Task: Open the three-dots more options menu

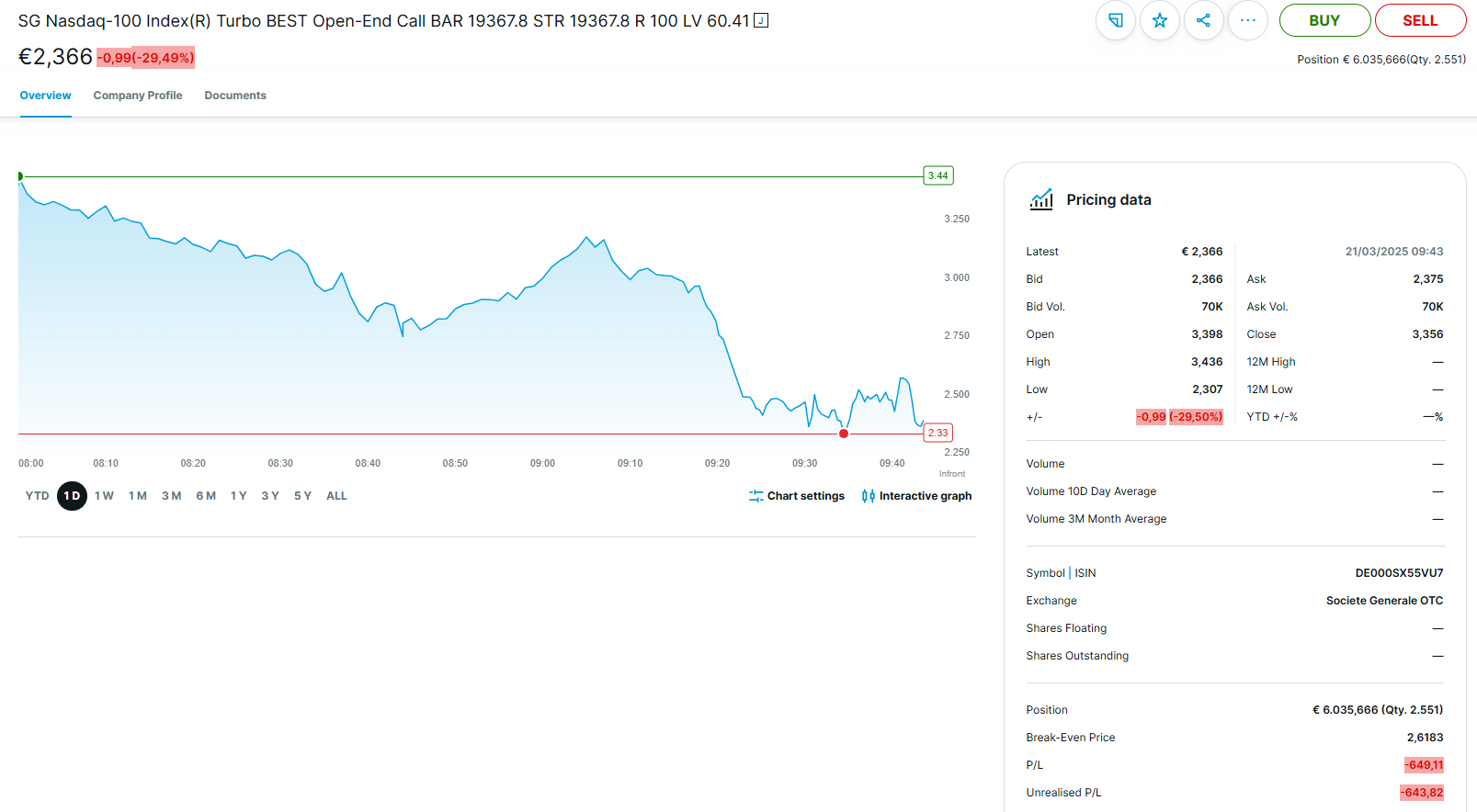Action: click(x=1247, y=20)
